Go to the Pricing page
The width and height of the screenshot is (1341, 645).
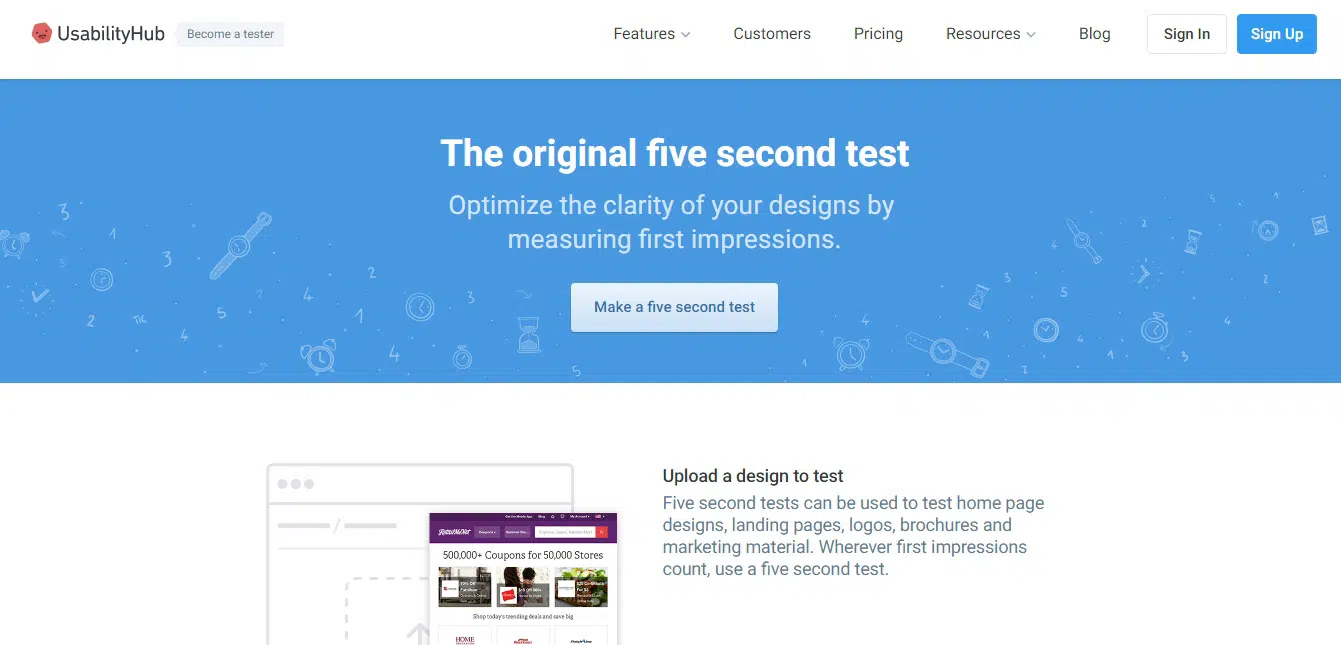pos(878,34)
